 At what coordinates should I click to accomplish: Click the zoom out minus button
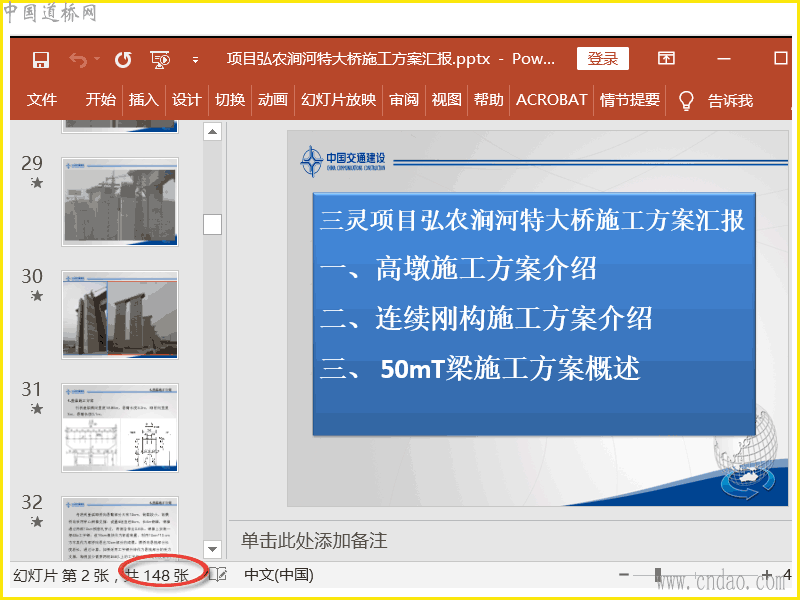(x=623, y=575)
